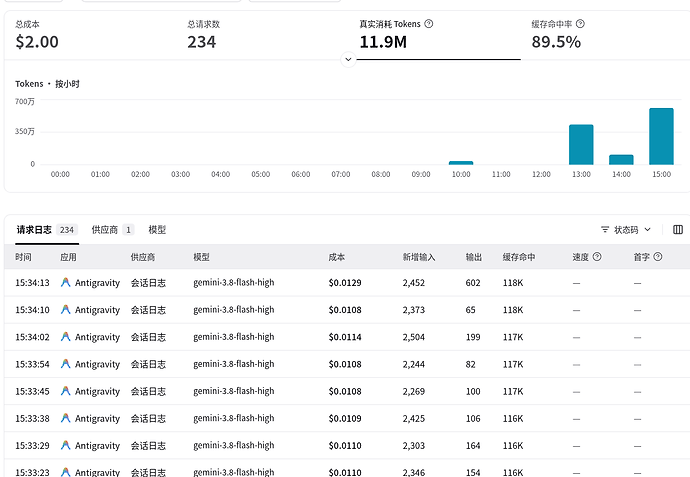Click Antigravity icon in 15:33:45 row
Viewport: 690px width, 477px height.
click(x=66, y=391)
